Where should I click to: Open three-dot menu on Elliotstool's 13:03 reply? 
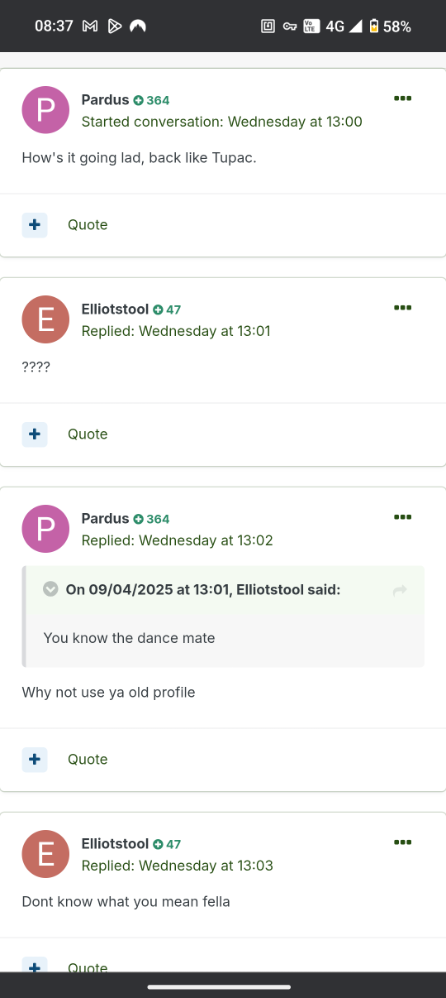[402, 842]
